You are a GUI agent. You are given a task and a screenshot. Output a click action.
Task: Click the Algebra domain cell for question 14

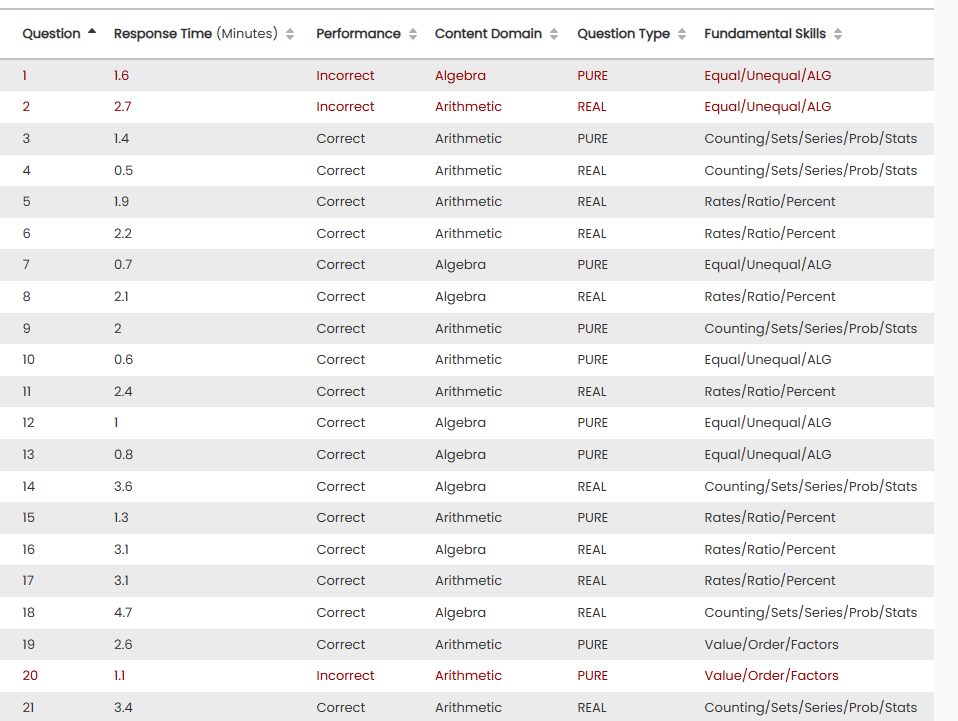click(x=460, y=487)
